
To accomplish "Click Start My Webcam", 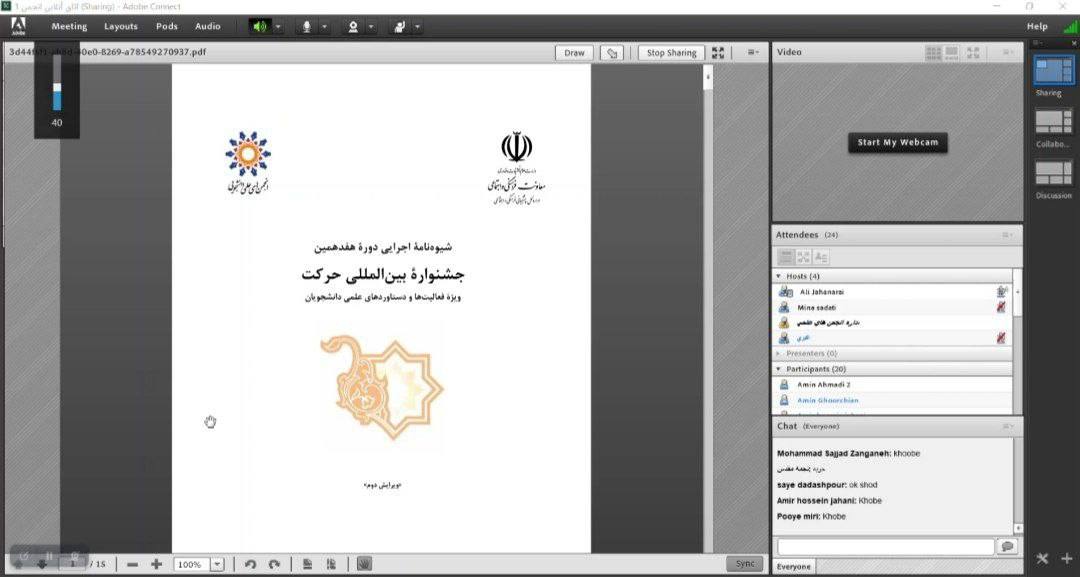I will tap(897, 142).
